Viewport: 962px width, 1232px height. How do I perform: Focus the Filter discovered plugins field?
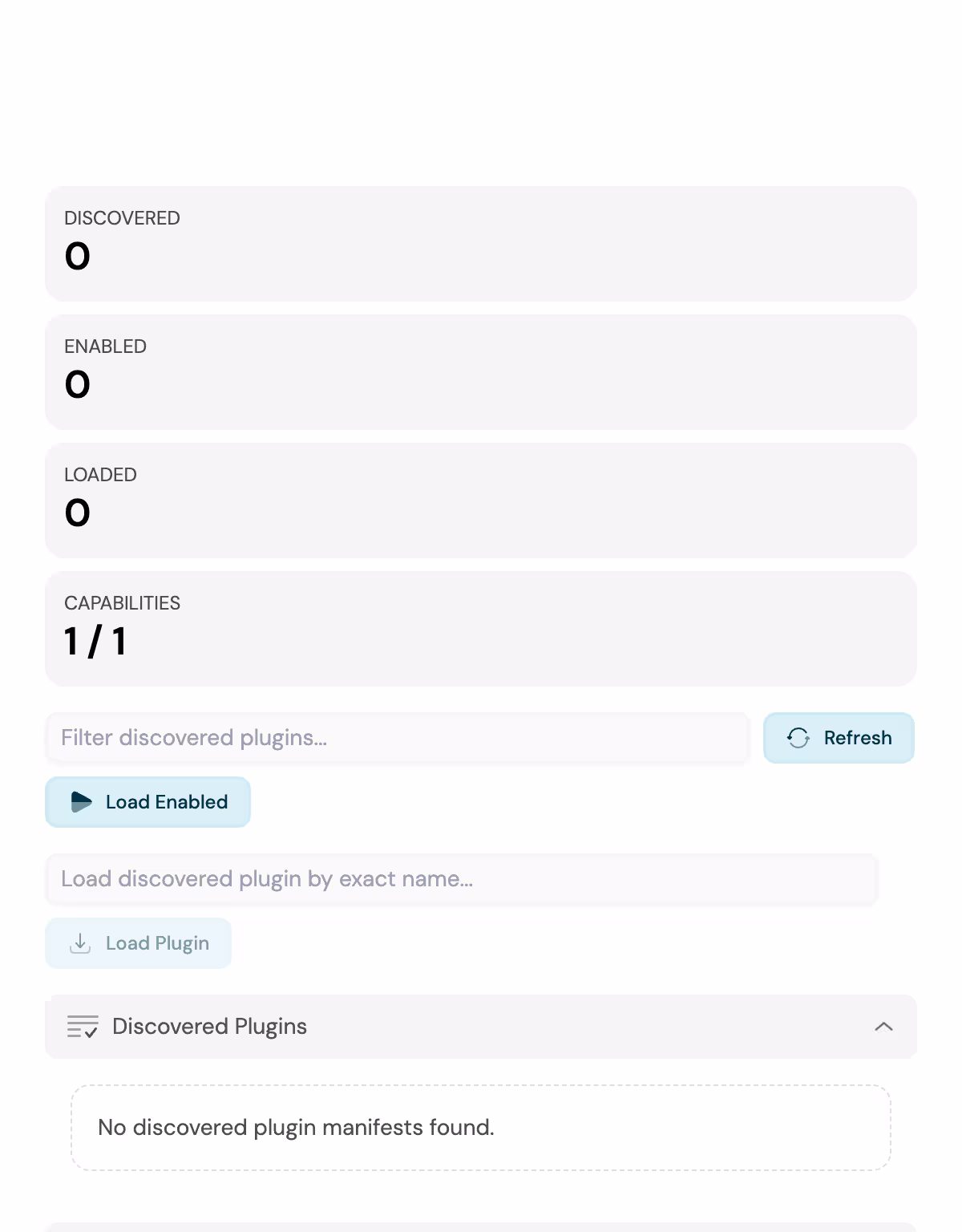point(398,738)
